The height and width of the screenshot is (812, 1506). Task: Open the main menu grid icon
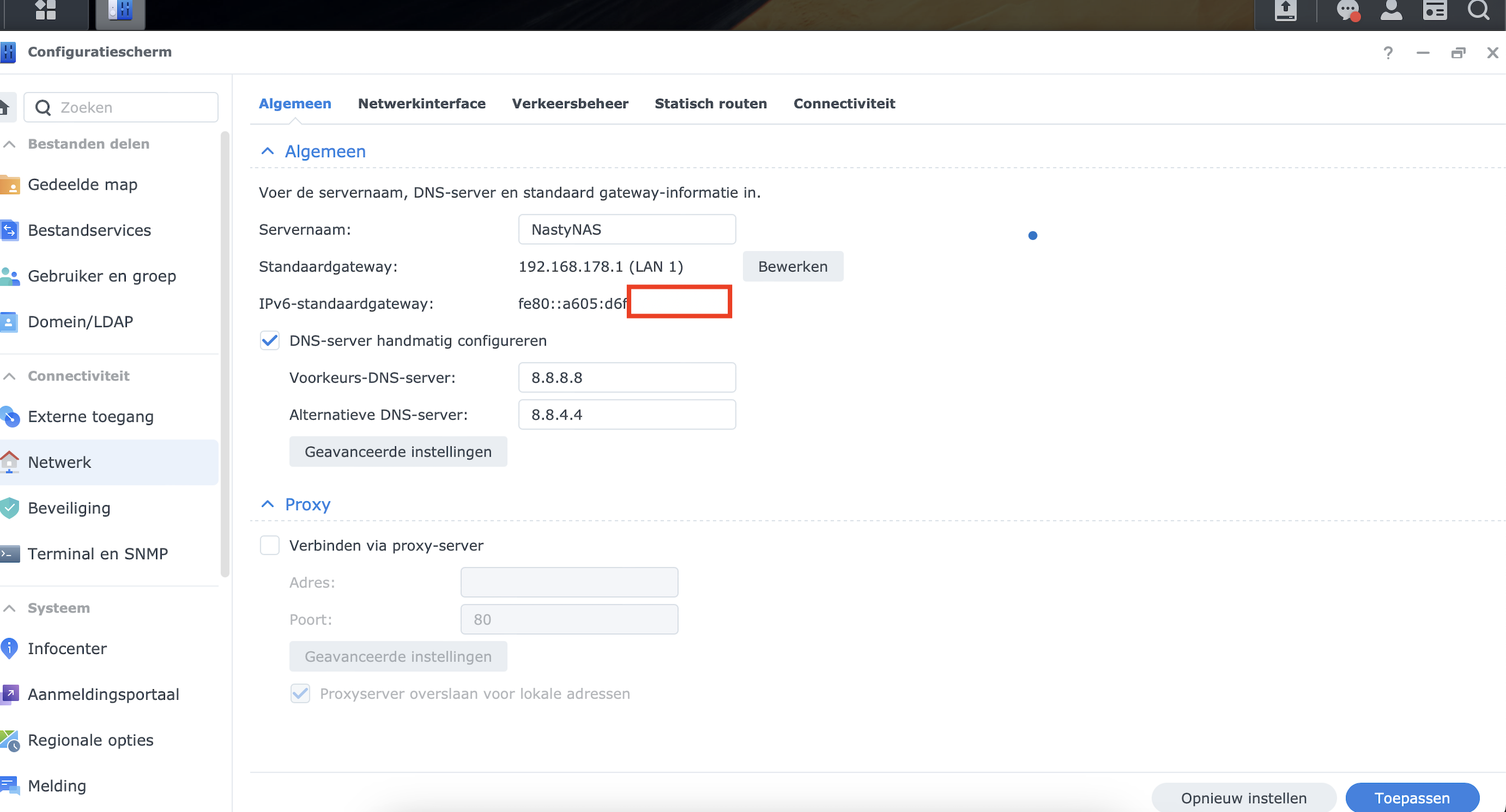point(45,11)
